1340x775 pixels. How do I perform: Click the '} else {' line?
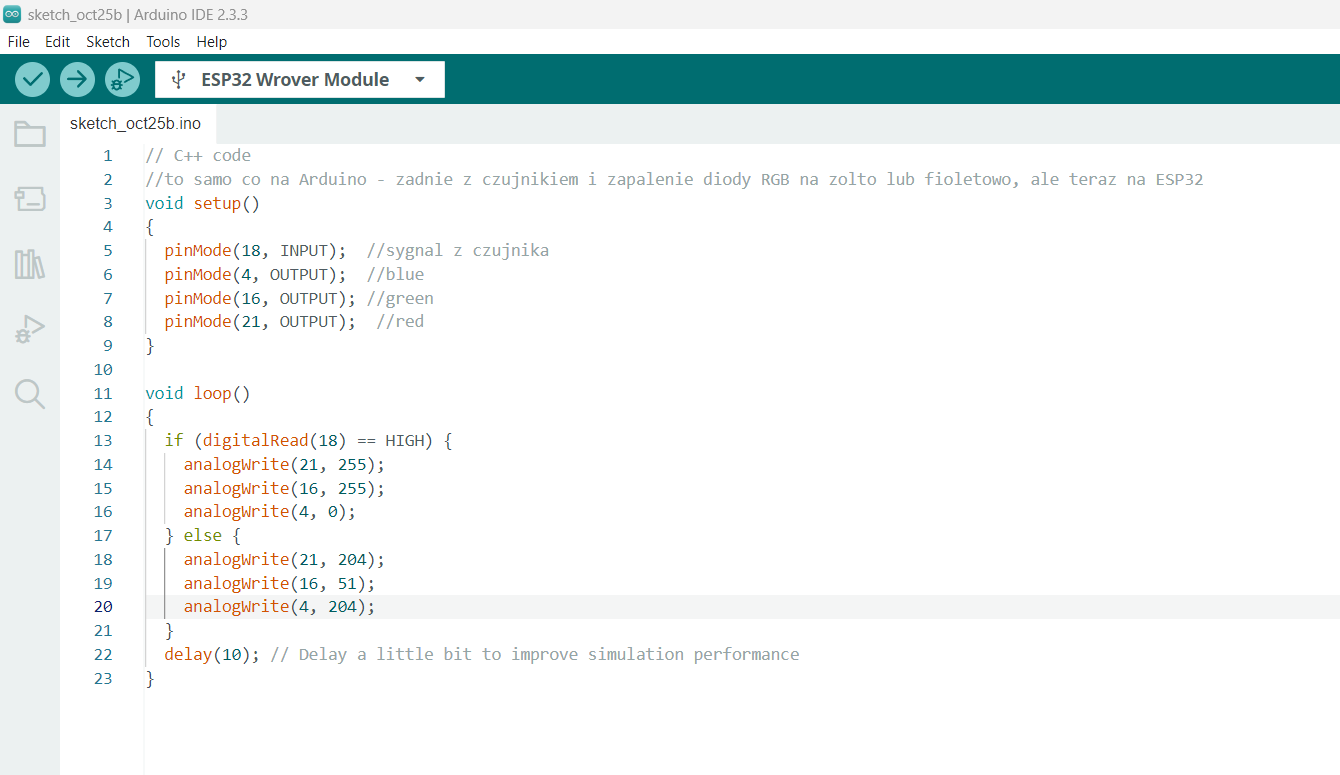[202, 536]
